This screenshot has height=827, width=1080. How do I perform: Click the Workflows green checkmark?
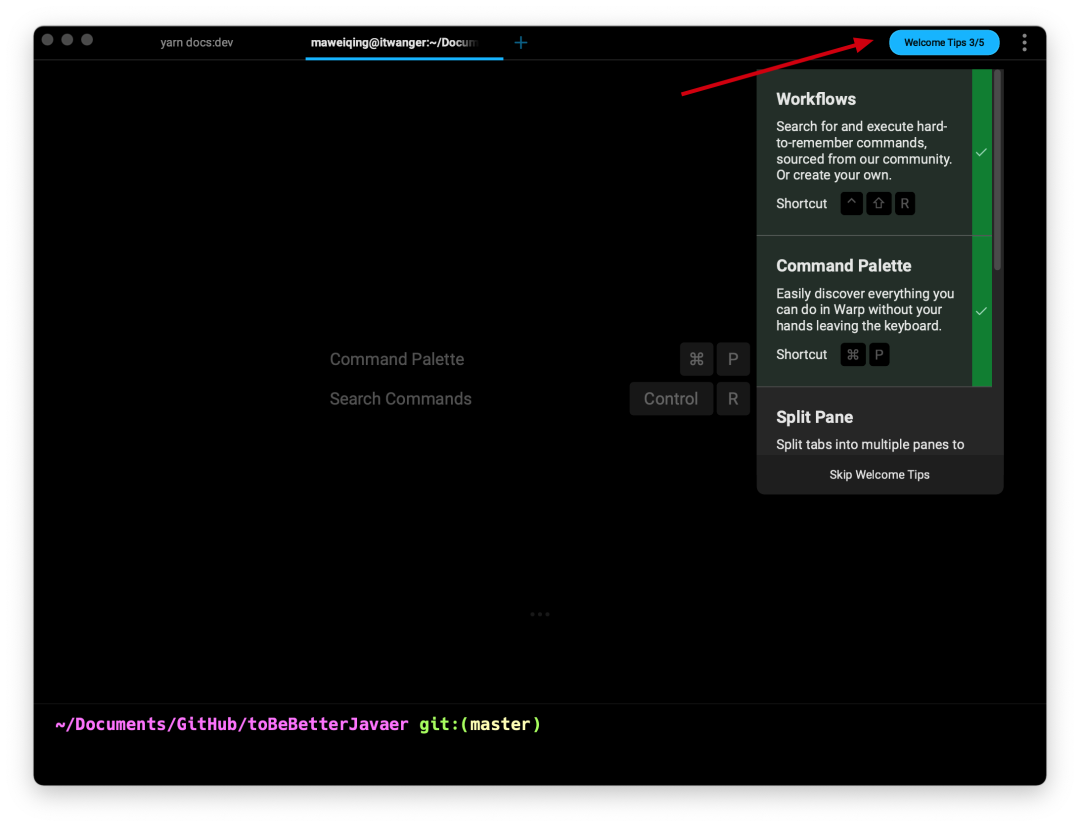tap(982, 152)
